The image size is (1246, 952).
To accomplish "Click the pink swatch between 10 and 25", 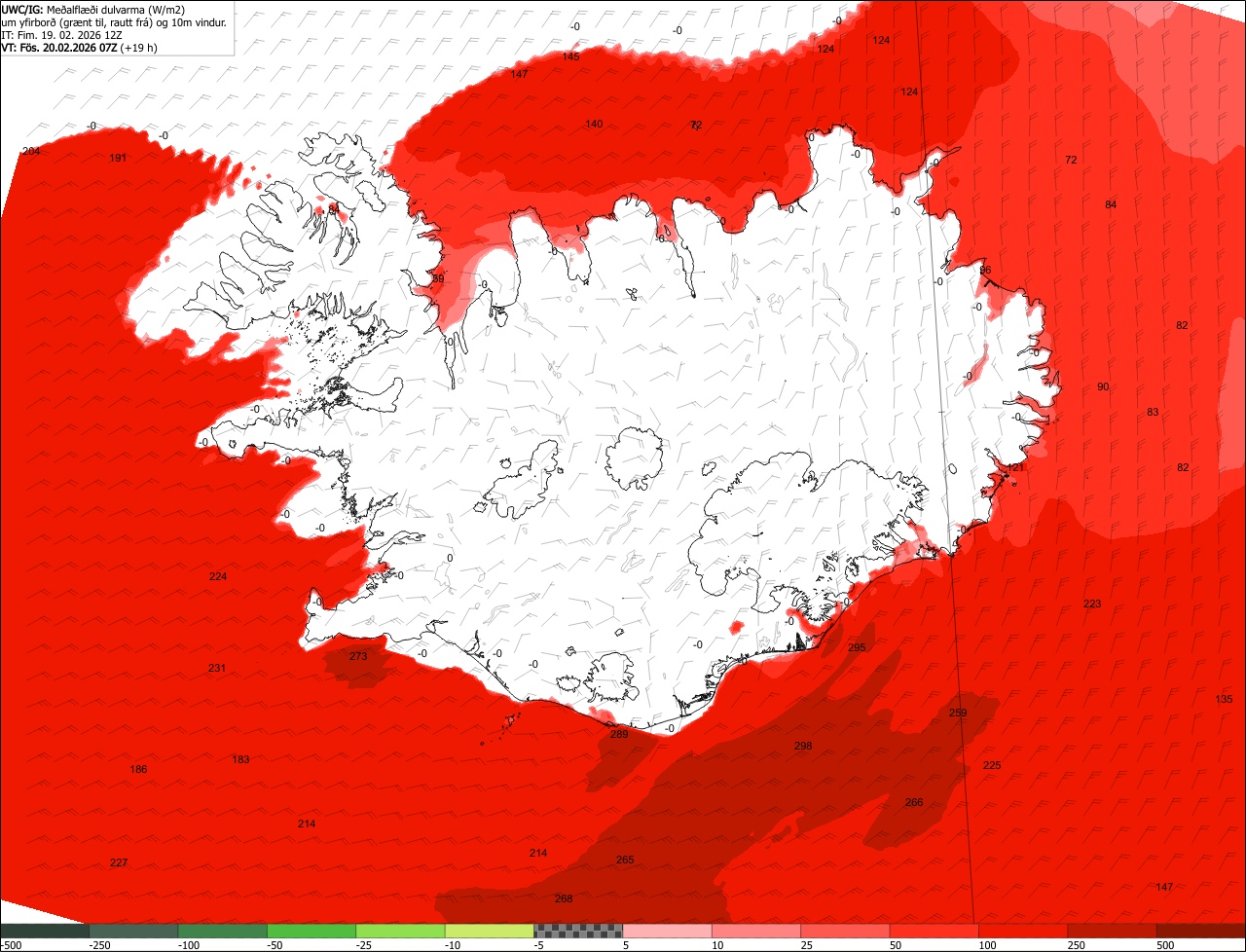I will pos(756,931).
